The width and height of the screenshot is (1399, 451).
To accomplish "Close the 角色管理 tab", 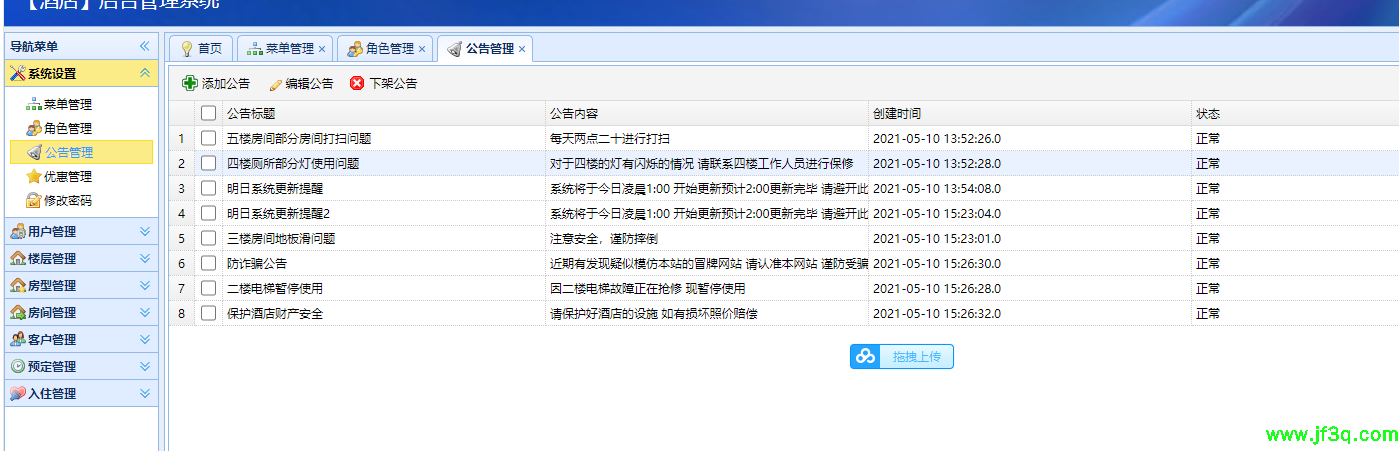I will click(x=422, y=49).
